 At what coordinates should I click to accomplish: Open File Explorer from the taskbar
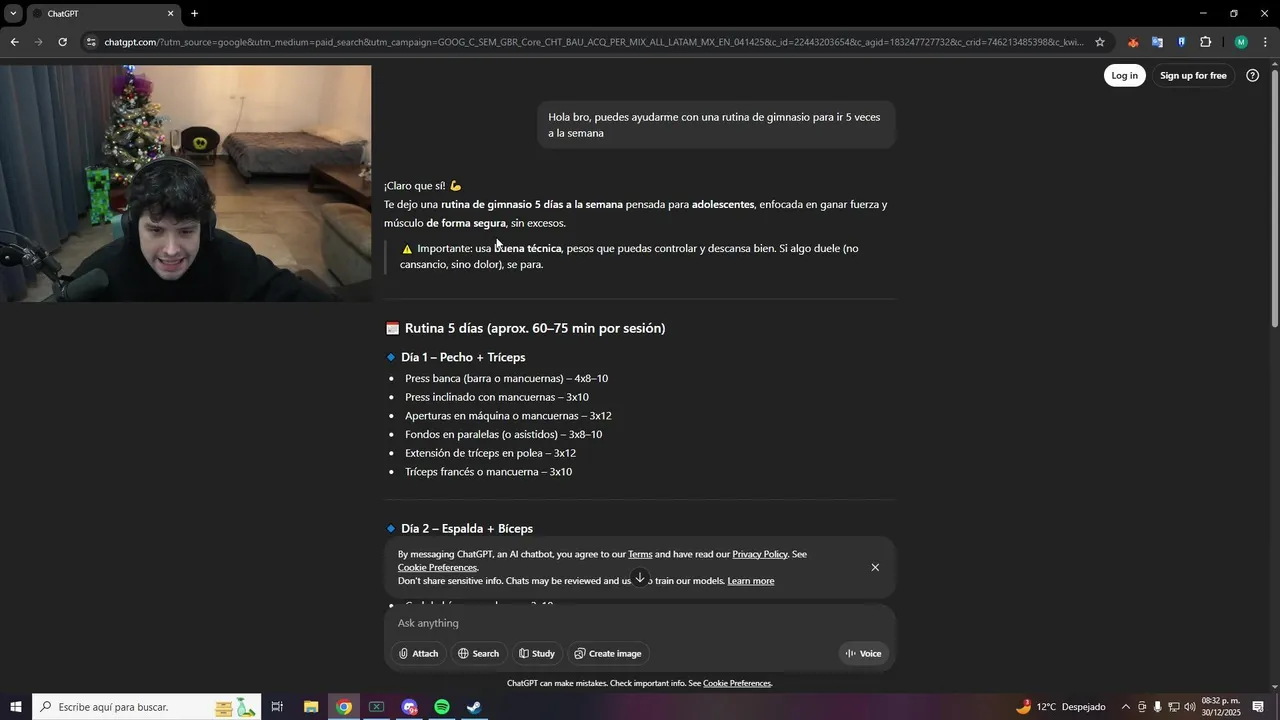pos(311,707)
